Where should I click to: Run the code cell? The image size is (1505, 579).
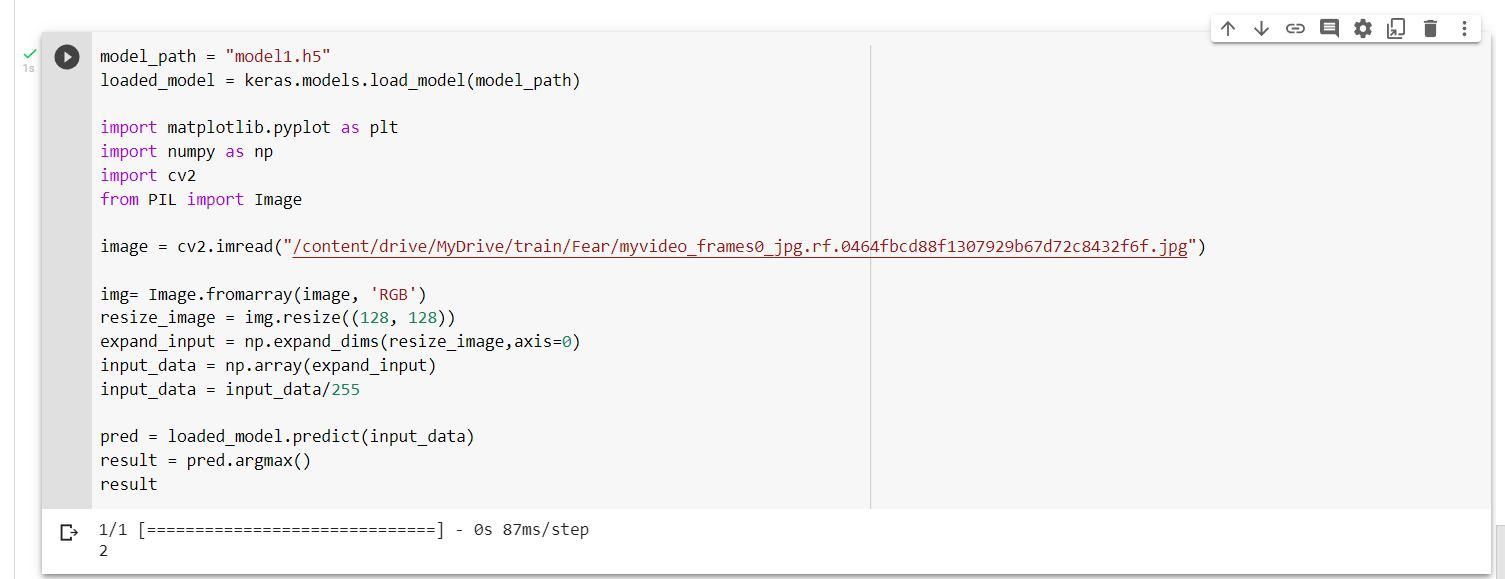tap(66, 57)
